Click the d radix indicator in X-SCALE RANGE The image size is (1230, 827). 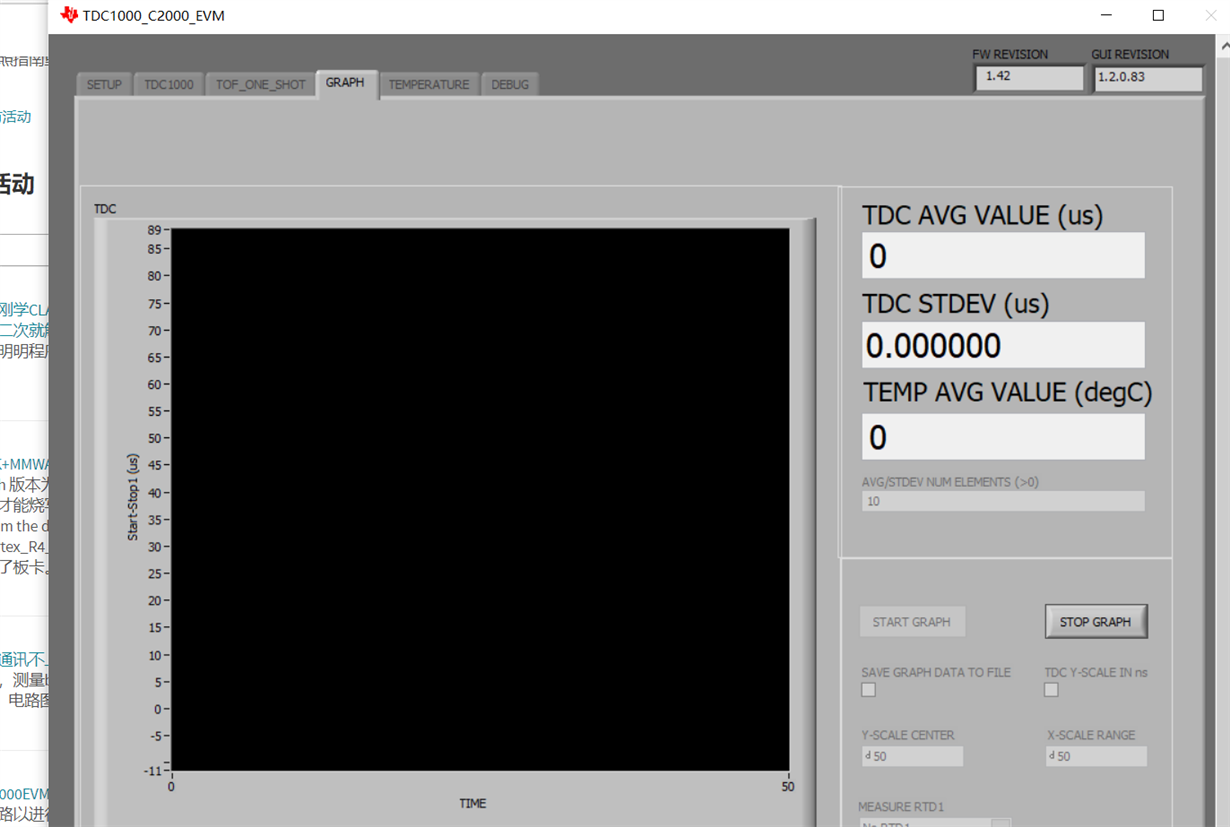click(1051, 756)
